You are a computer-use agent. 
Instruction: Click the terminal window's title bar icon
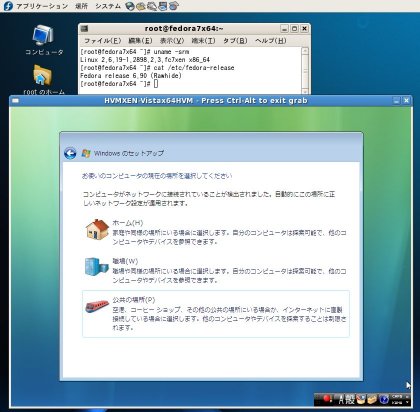[84, 29]
